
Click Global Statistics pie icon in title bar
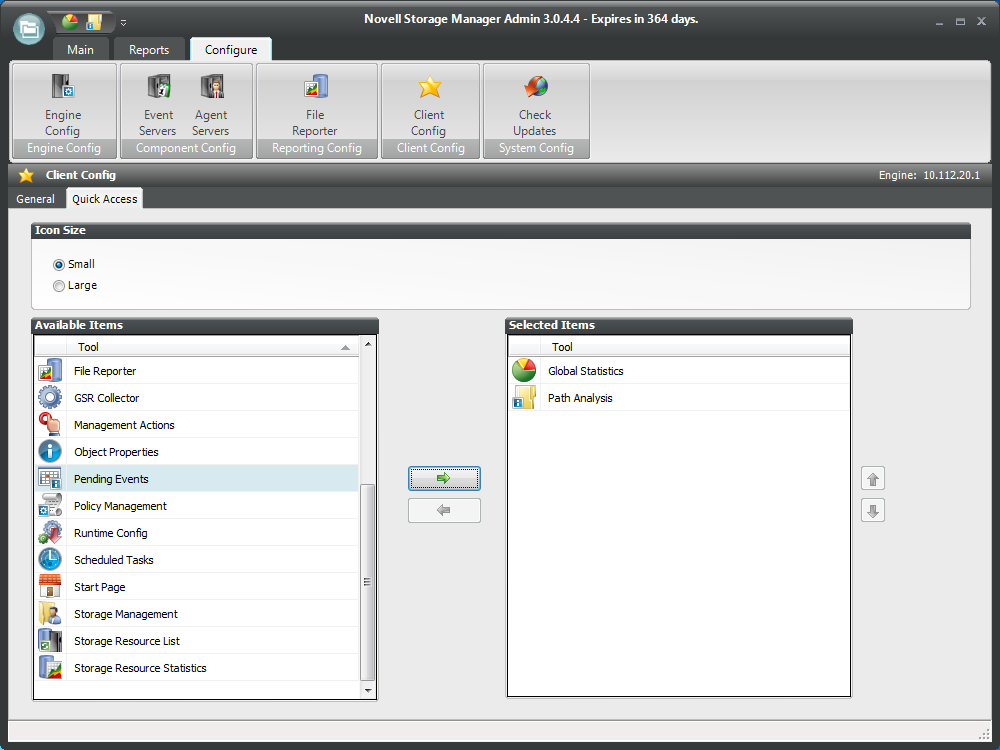point(70,22)
